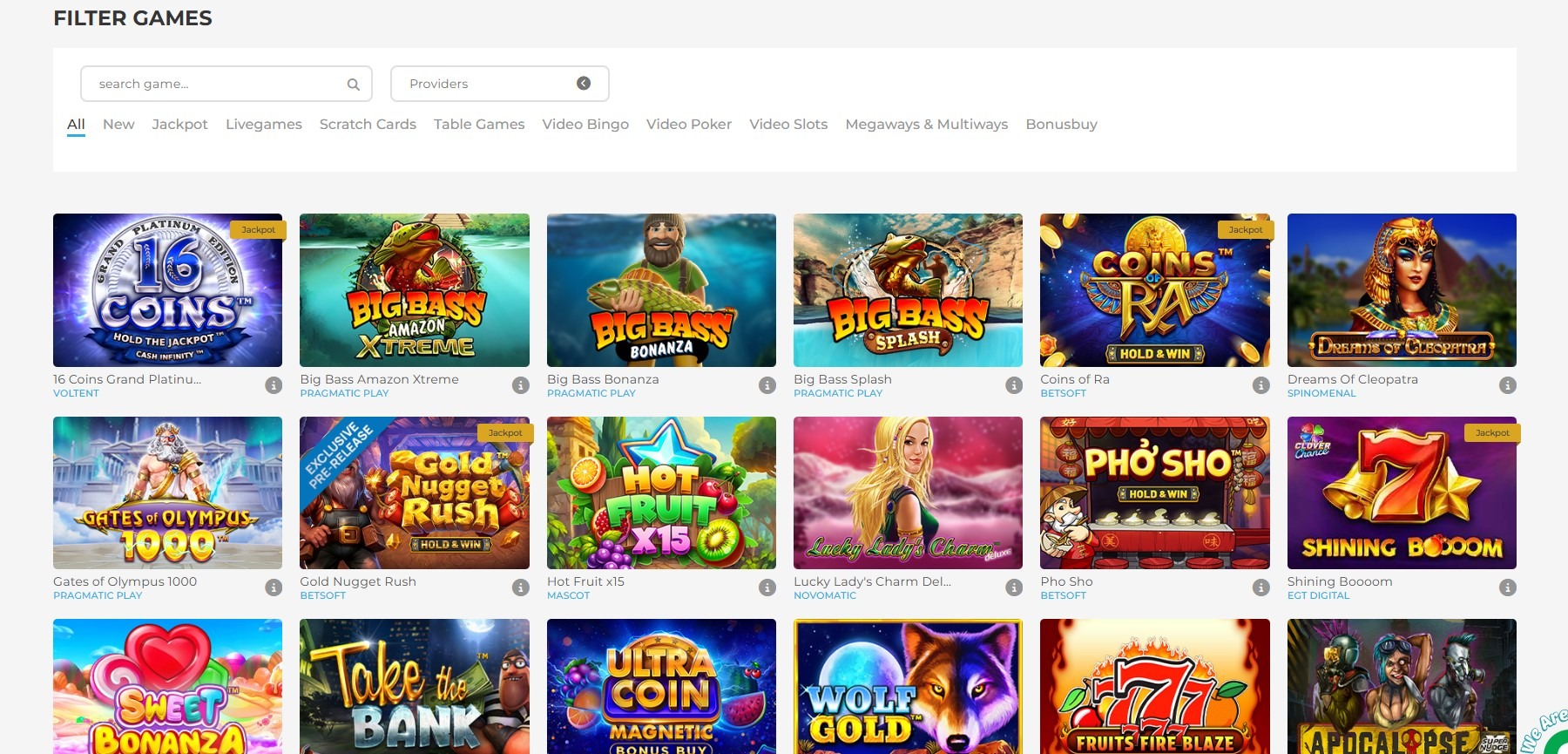The width and height of the screenshot is (1568, 754).
Task: Select the All tab
Action: 76,125
